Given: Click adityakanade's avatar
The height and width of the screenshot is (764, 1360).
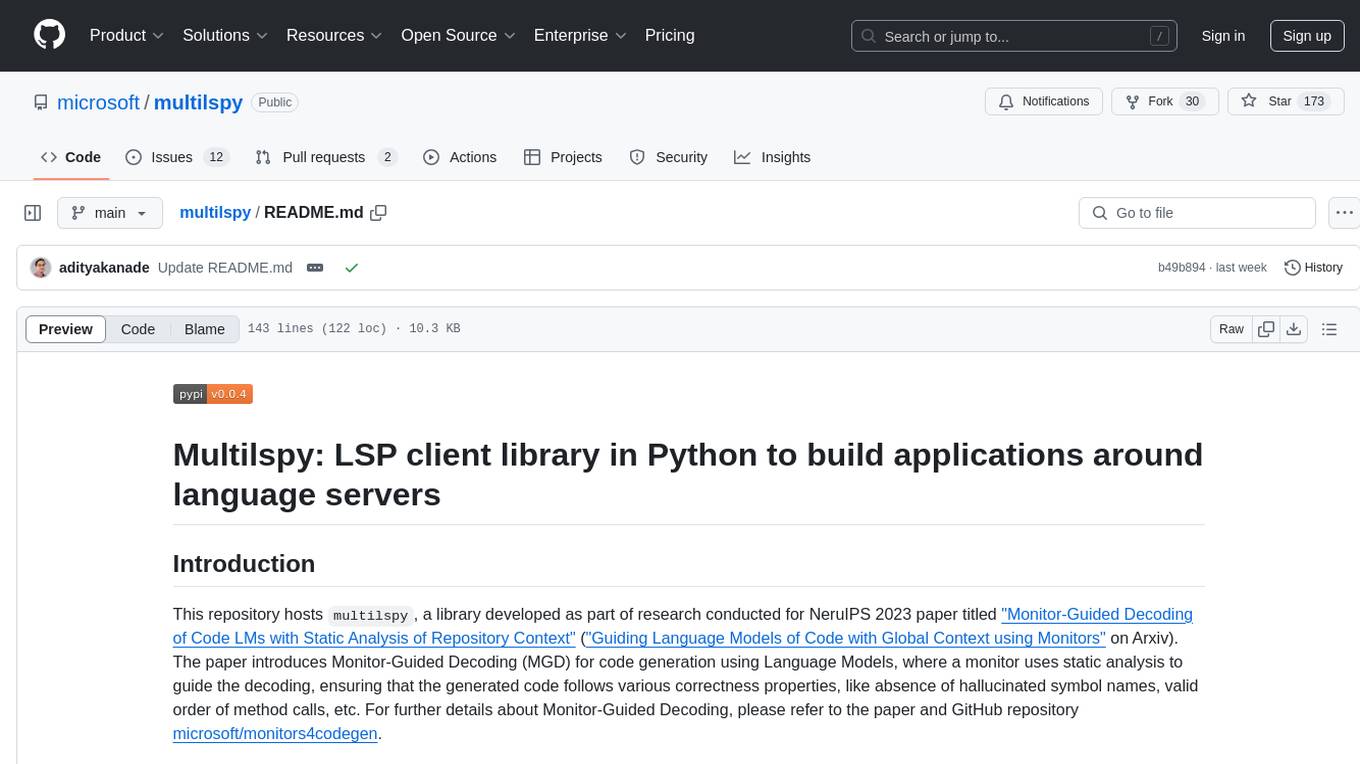Looking at the screenshot, I should point(41,268).
